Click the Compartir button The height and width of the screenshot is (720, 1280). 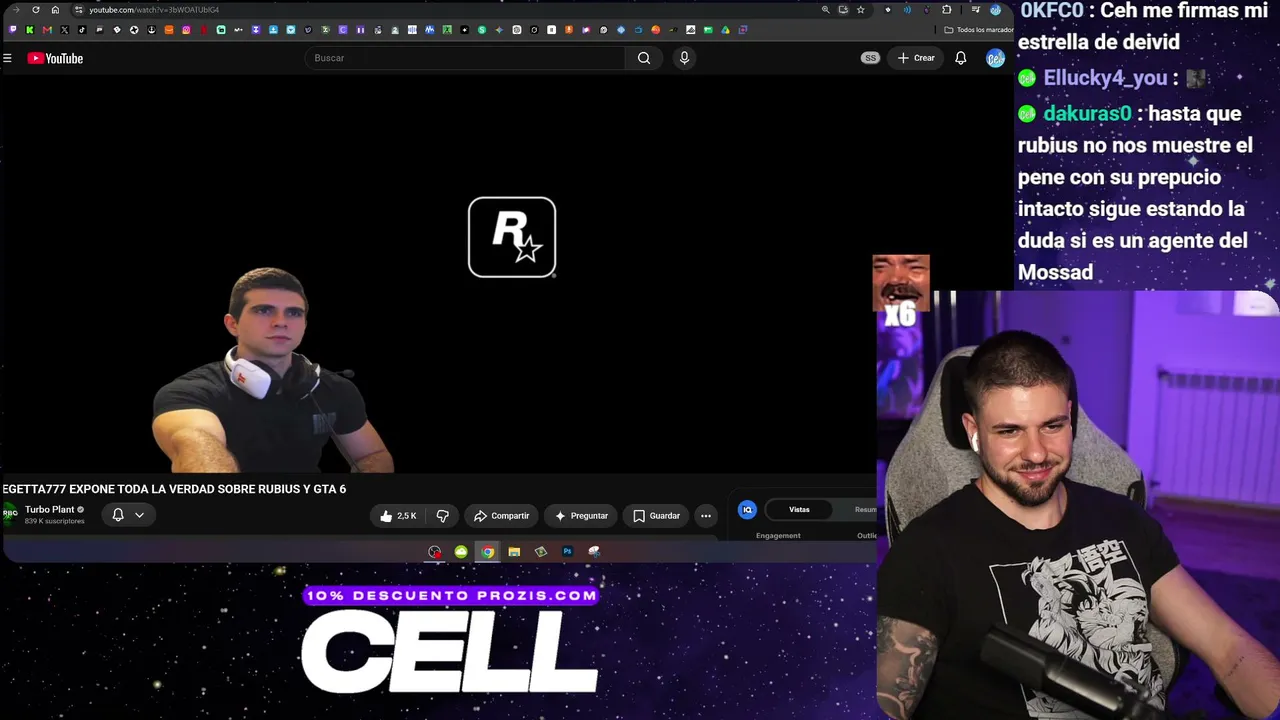pos(502,516)
